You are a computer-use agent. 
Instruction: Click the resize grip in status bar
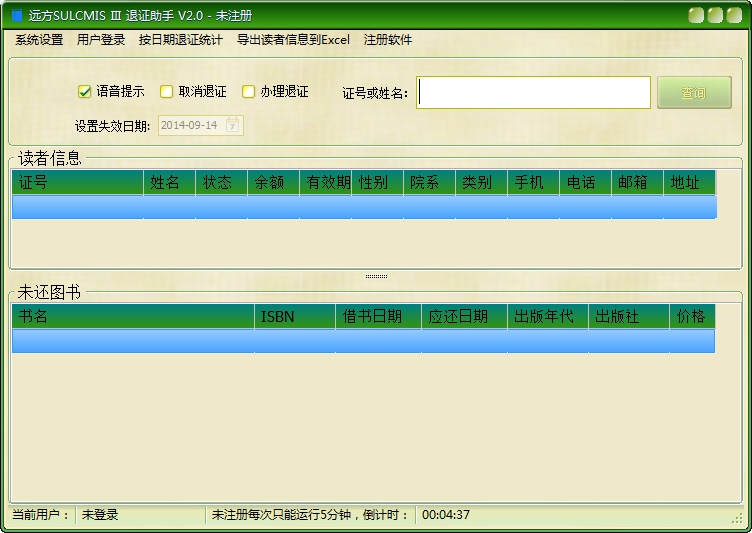[738, 518]
